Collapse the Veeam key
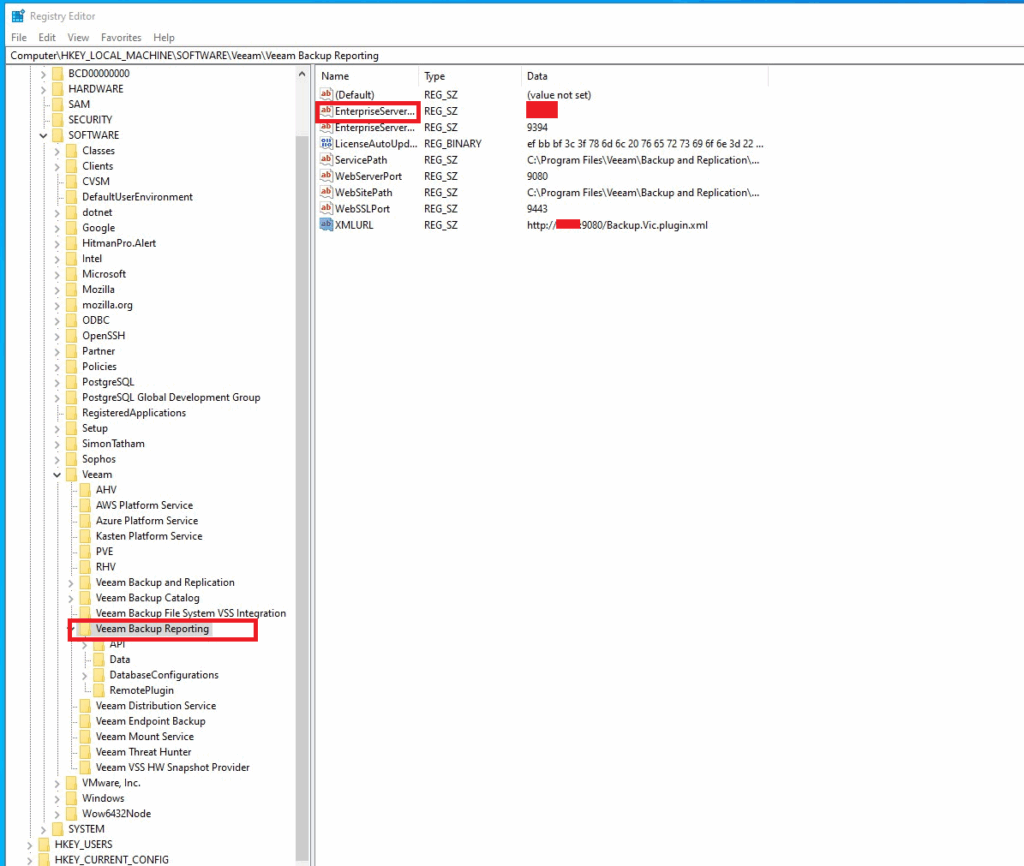 click(57, 475)
